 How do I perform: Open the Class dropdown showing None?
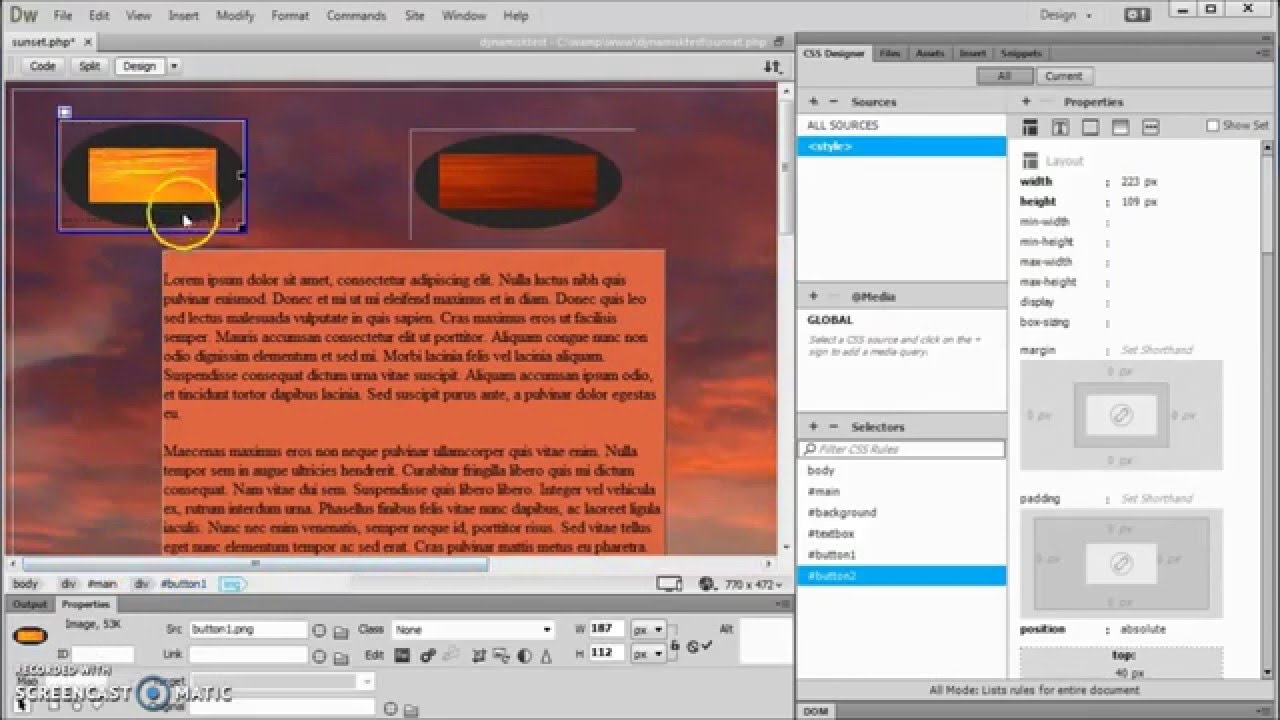click(x=472, y=630)
